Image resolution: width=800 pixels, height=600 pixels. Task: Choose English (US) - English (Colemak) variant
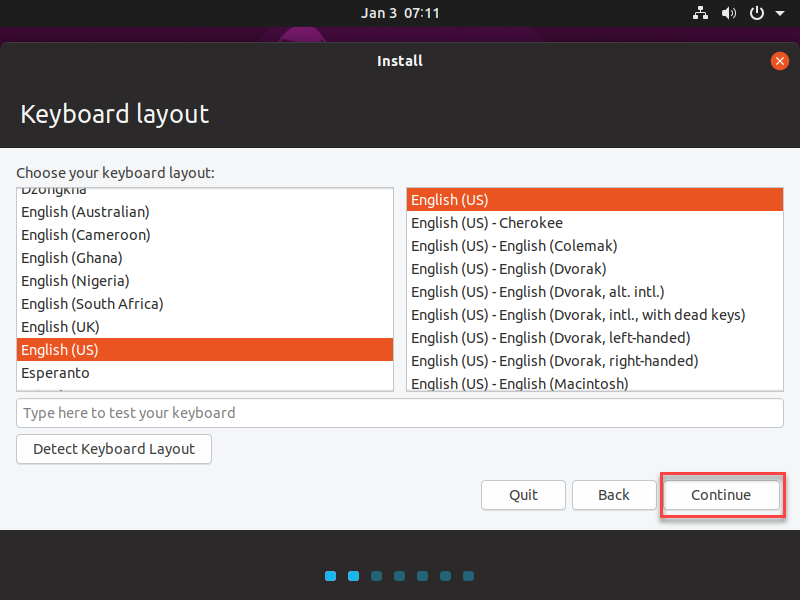[x=595, y=246]
